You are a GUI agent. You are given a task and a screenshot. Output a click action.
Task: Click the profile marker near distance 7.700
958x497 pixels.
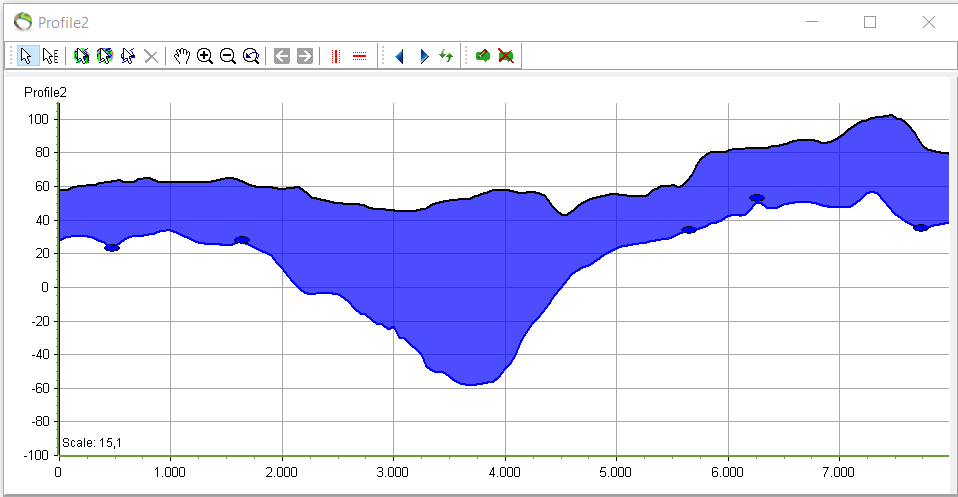click(x=921, y=228)
